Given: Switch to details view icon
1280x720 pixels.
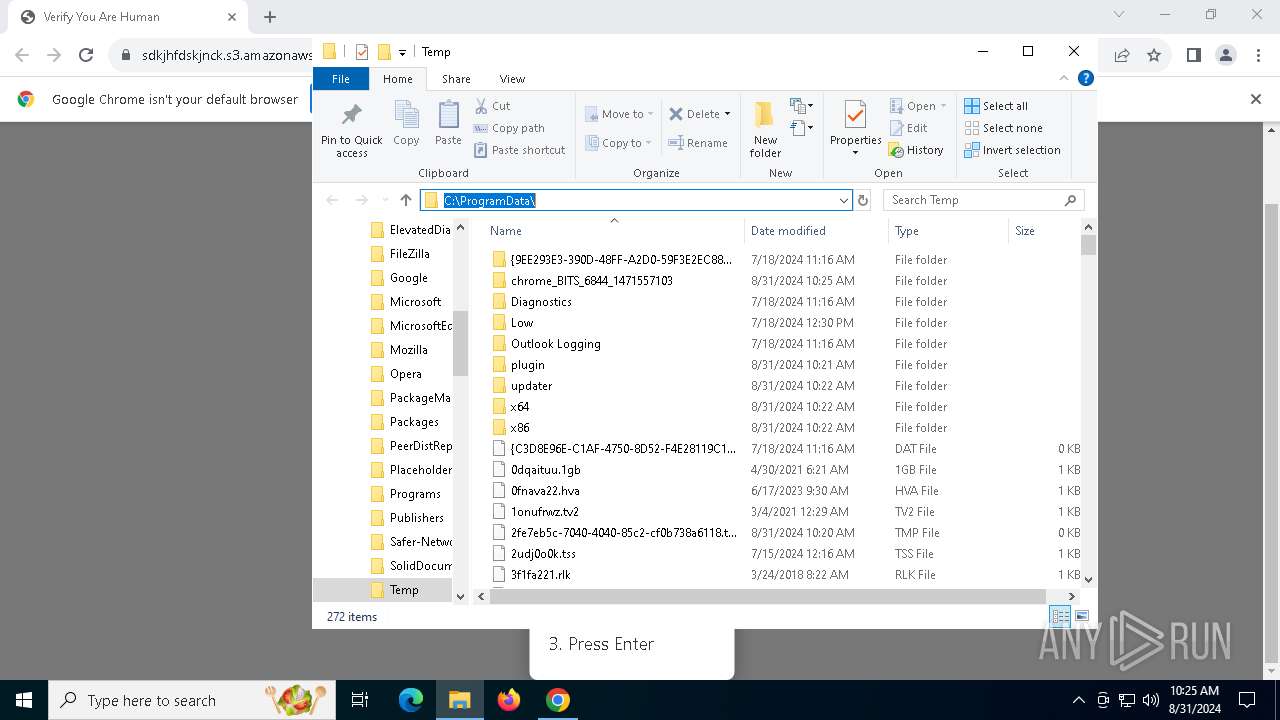Looking at the screenshot, I should click(x=1060, y=617).
